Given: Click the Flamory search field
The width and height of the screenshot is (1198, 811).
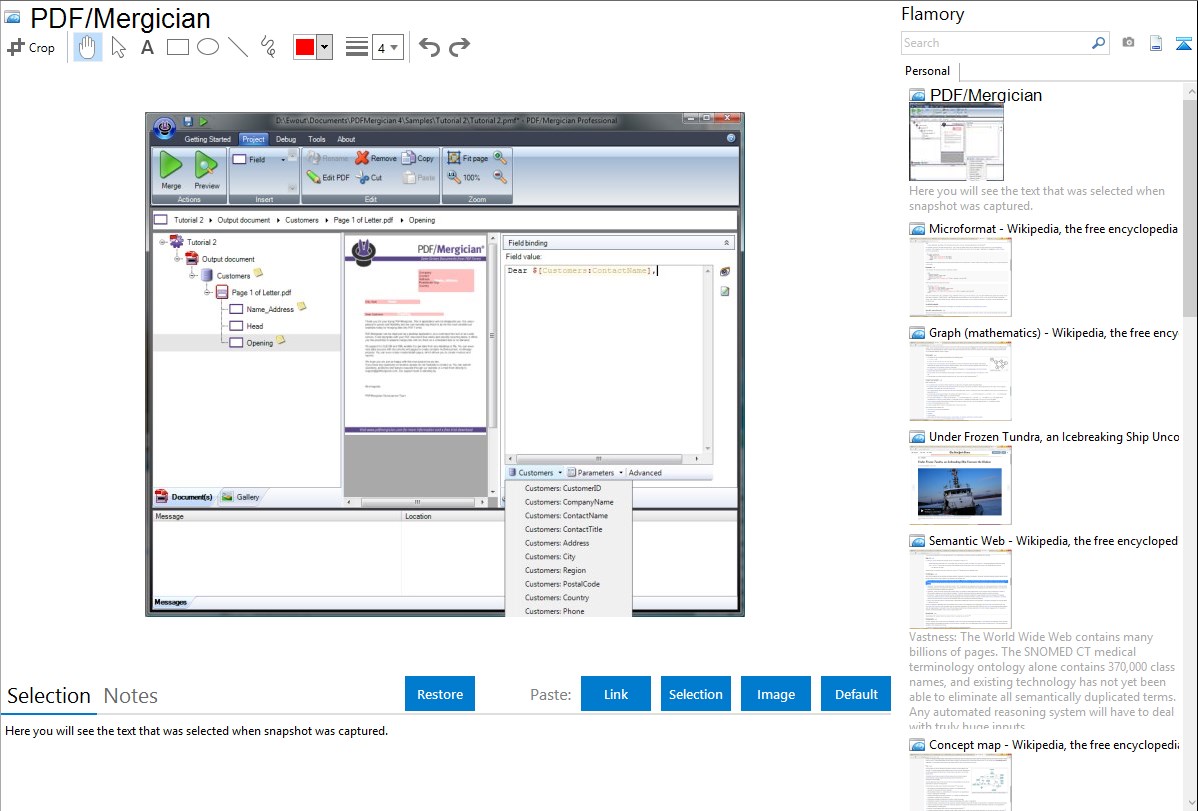Looking at the screenshot, I should 996,43.
